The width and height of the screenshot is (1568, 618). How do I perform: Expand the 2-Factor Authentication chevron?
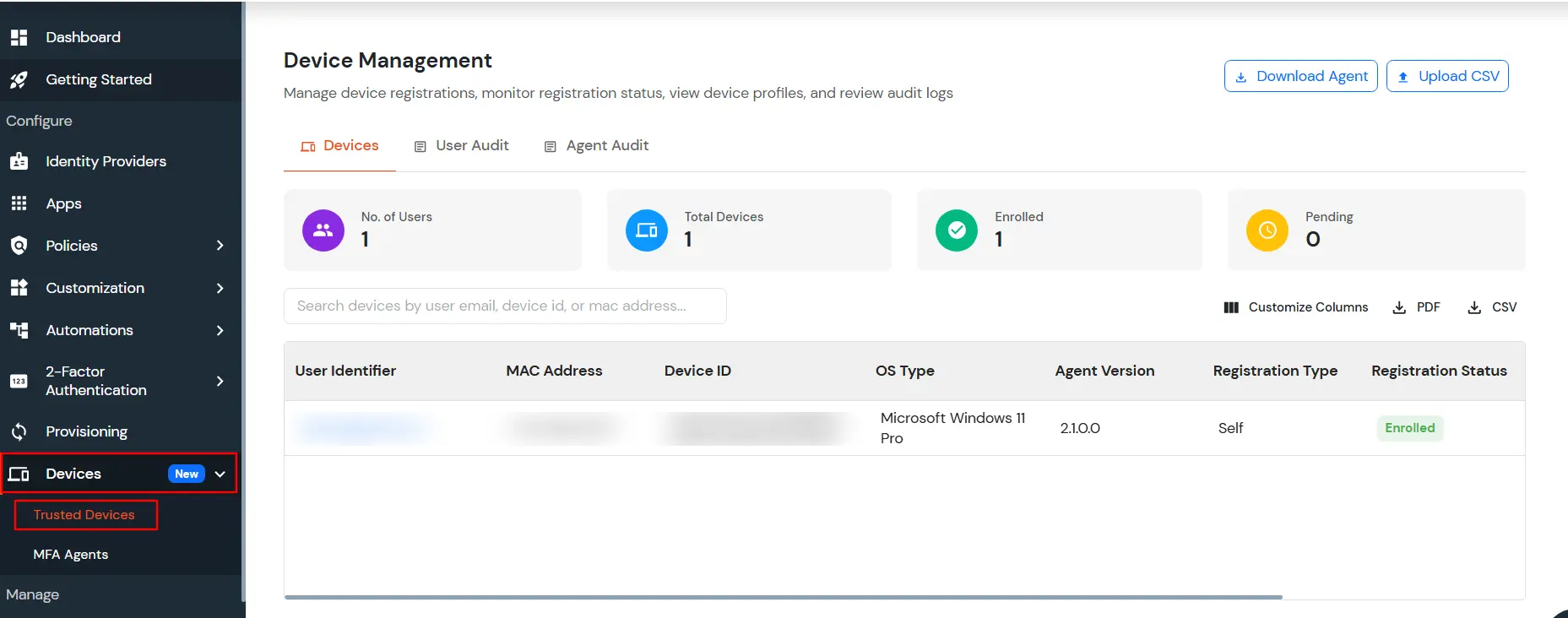(x=220, y=381)
